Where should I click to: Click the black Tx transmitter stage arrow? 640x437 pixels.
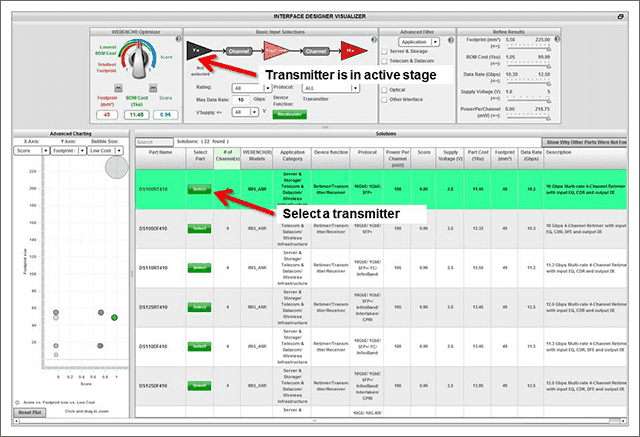(195, 50)
